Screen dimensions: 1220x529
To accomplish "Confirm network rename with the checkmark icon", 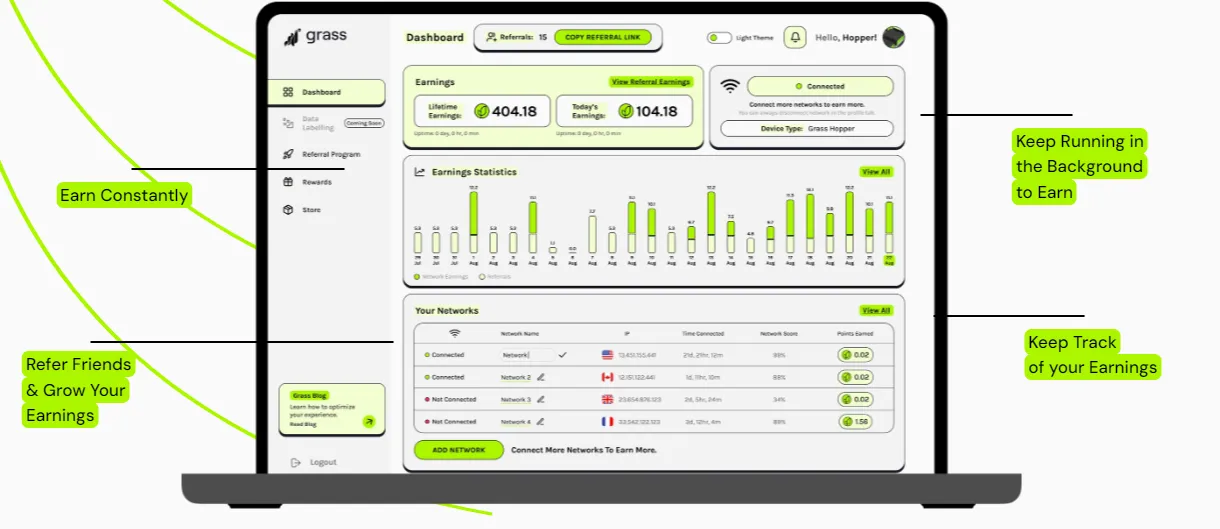I will pyautogui.click(x=563, y=354).
